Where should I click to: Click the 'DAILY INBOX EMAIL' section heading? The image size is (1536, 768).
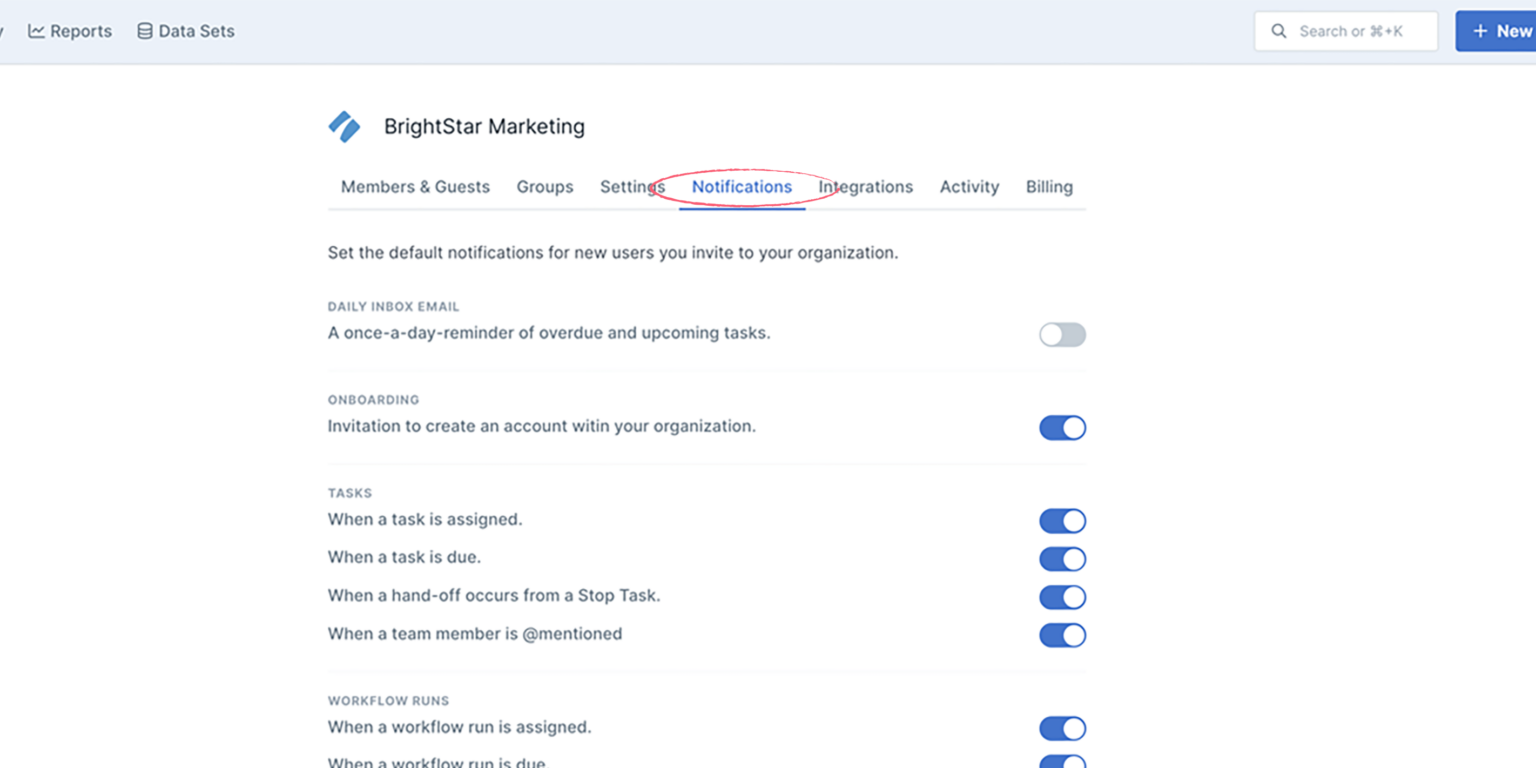(x=393, y=307)
